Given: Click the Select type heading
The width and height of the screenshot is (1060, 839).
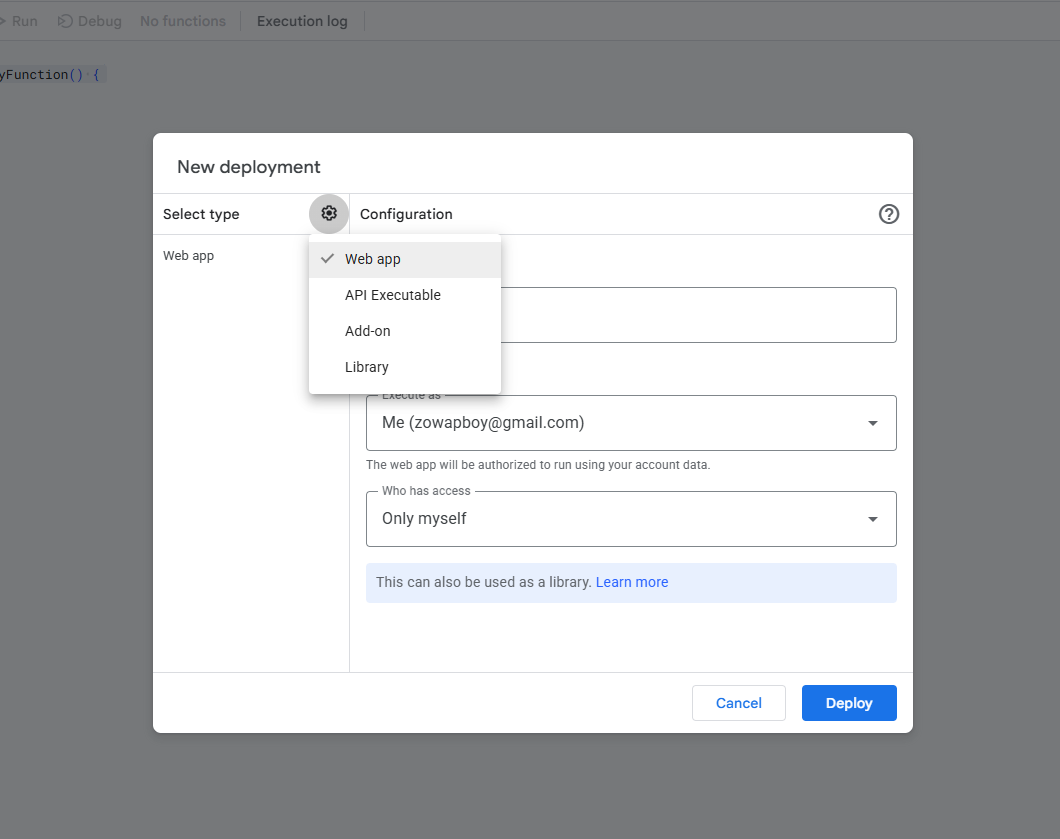Looking at the screenshot, I should click(x=201, y=214).
